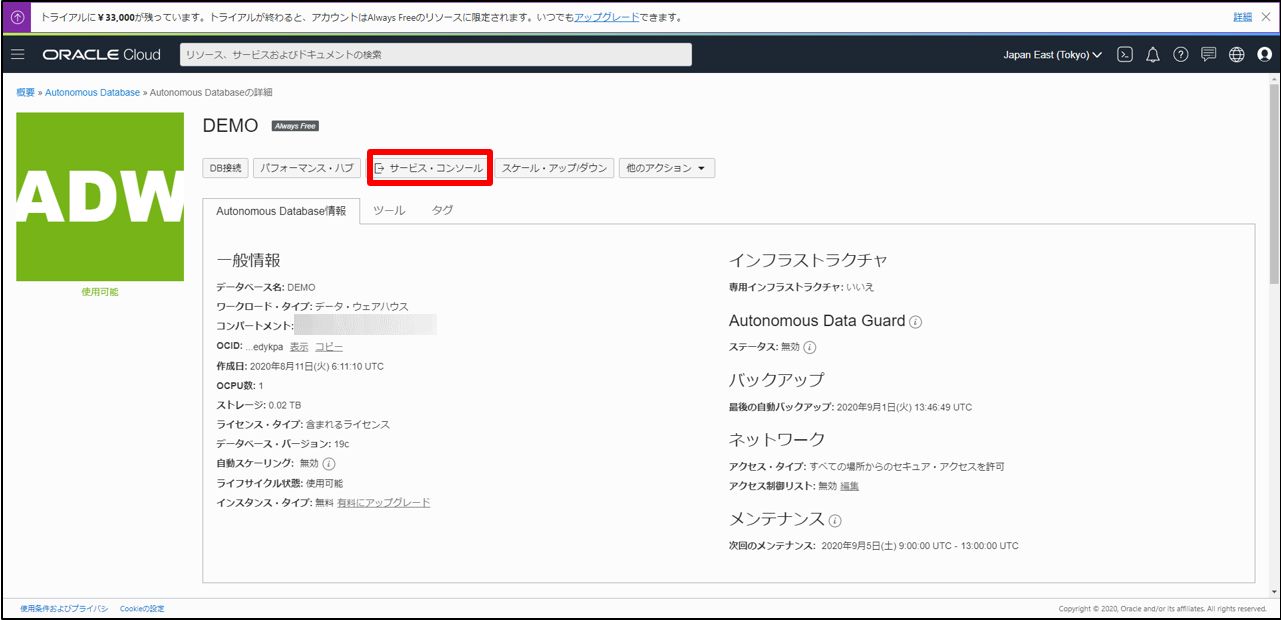
Task: Switch to the ツール tab
Action: (x=389, y=211)
